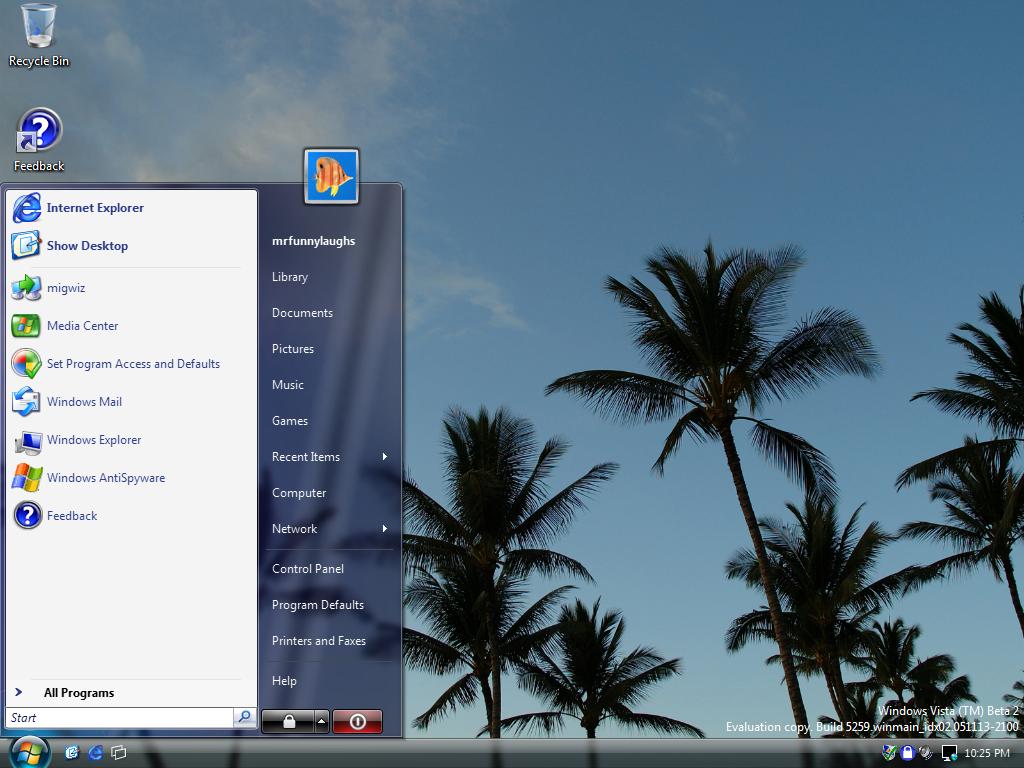Start Windows AntiSpyware
1024x768 pixels.
click(x=105, y=478)
